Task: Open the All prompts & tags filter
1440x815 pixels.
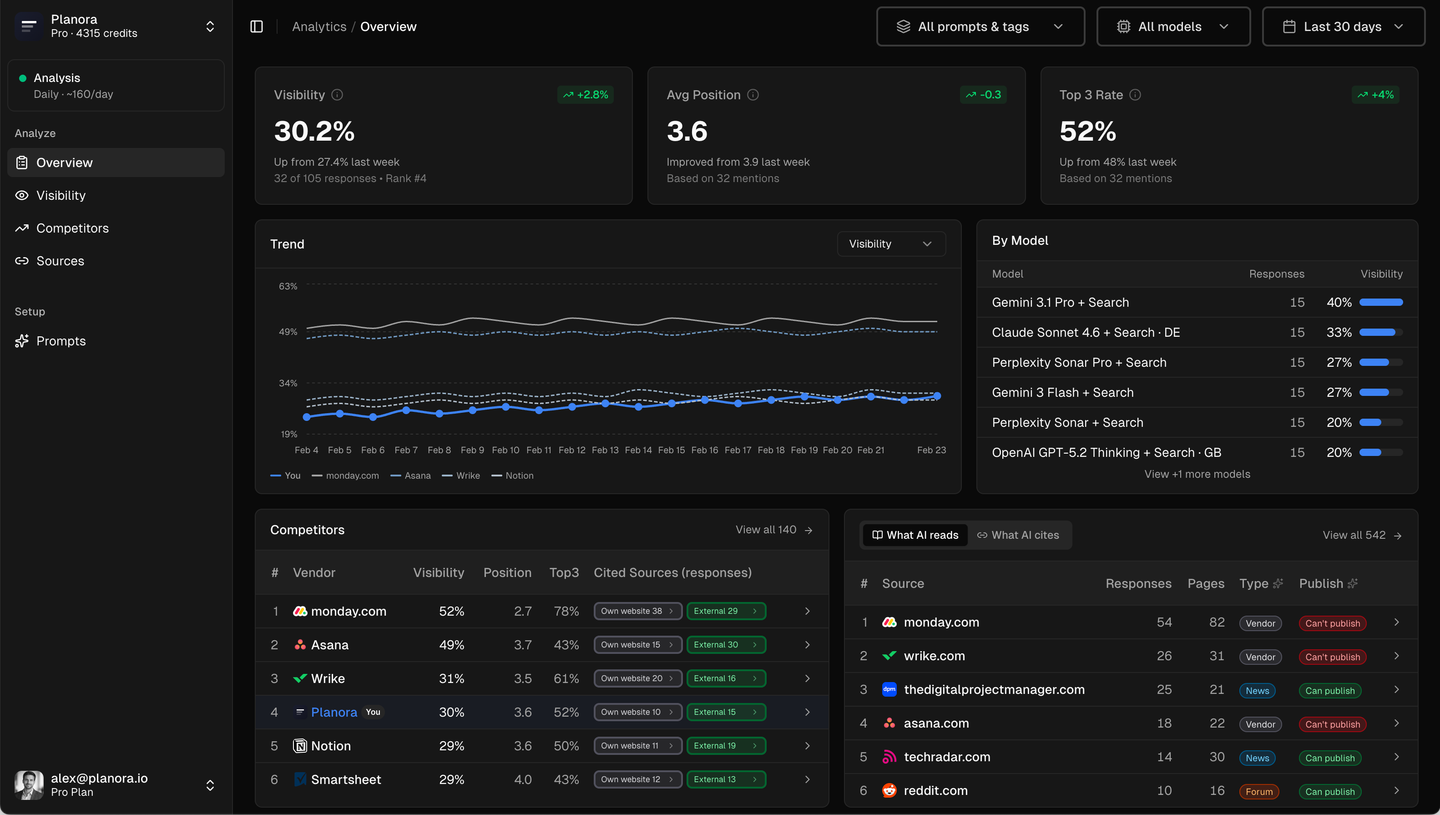Action: (980, 26)
